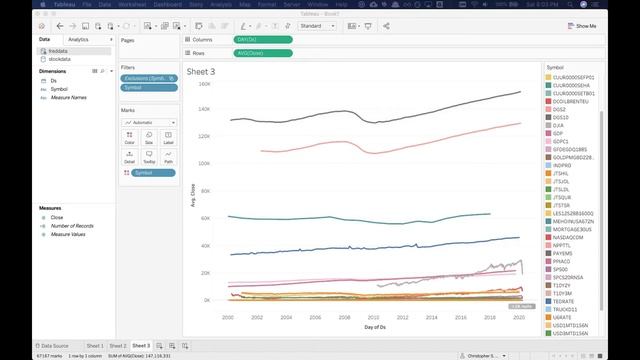640x360 pixels.
Task: Select the Symbol dimension field
Action: tap(59, 89)
